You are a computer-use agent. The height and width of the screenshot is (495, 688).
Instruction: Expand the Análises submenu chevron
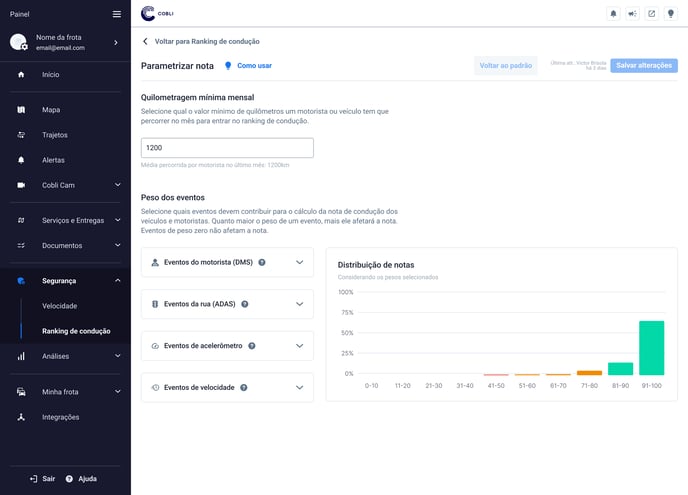coord(118,356)
